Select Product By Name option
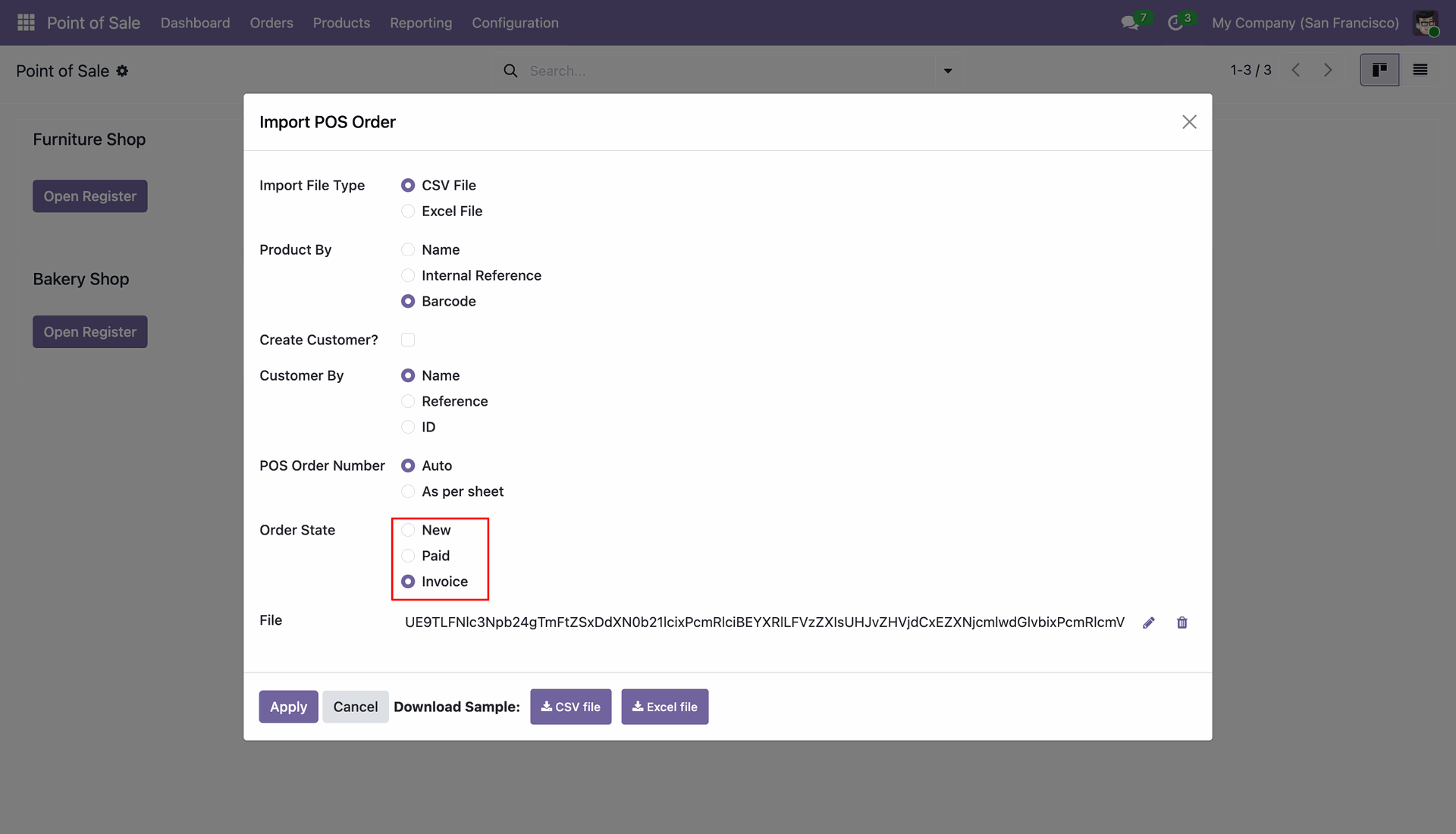The image size is (1456, 834). [x=408, y=249]
